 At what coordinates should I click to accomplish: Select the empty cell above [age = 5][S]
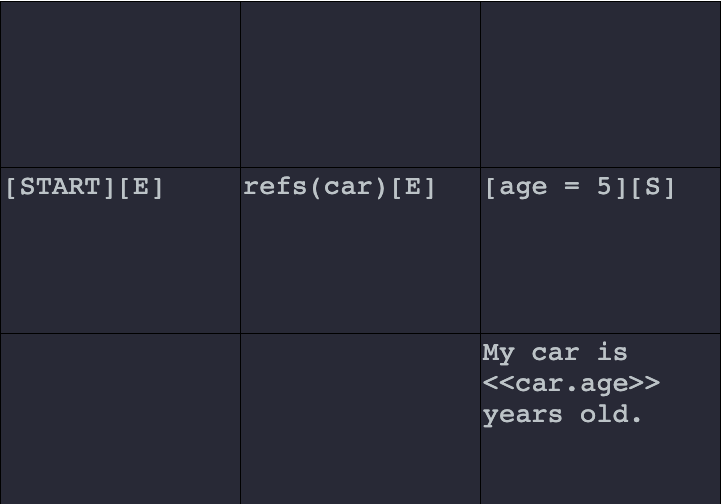pyautogui.click(x=600, y=85)
